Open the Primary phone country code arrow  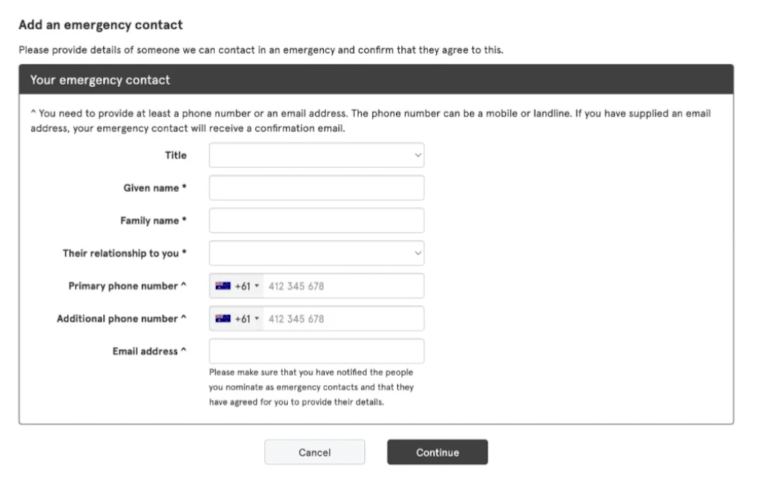pyautogui.click(x=257, y=286)
